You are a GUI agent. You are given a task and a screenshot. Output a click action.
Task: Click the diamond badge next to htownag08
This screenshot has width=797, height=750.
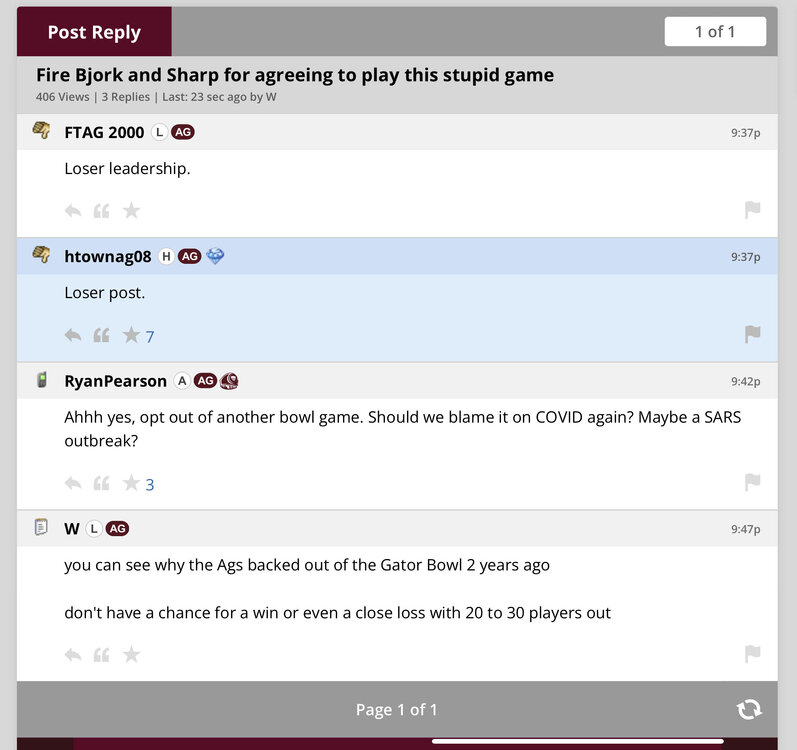pyautogui.click(x=215, y=257)
